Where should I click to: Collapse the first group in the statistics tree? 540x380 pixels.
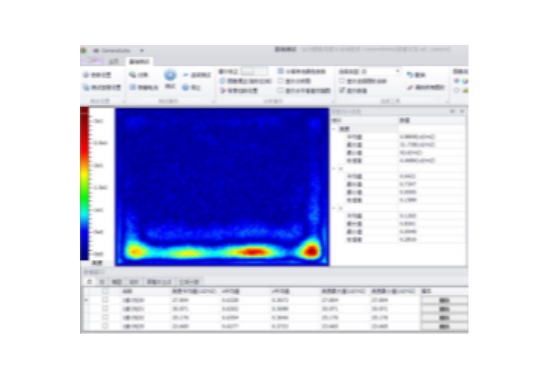click(334, 129)
